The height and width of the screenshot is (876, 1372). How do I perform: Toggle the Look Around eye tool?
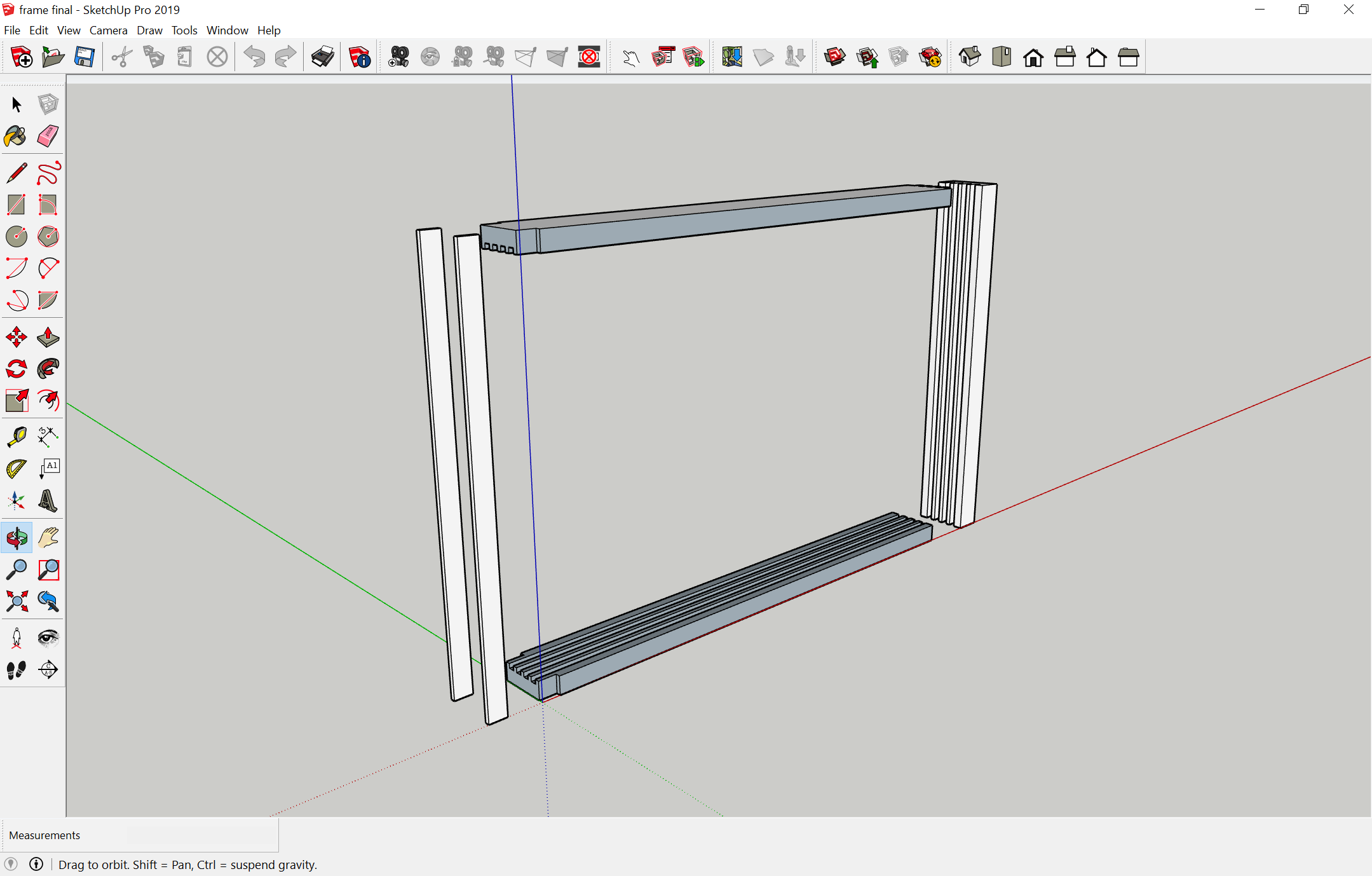[x=48, y=638]
